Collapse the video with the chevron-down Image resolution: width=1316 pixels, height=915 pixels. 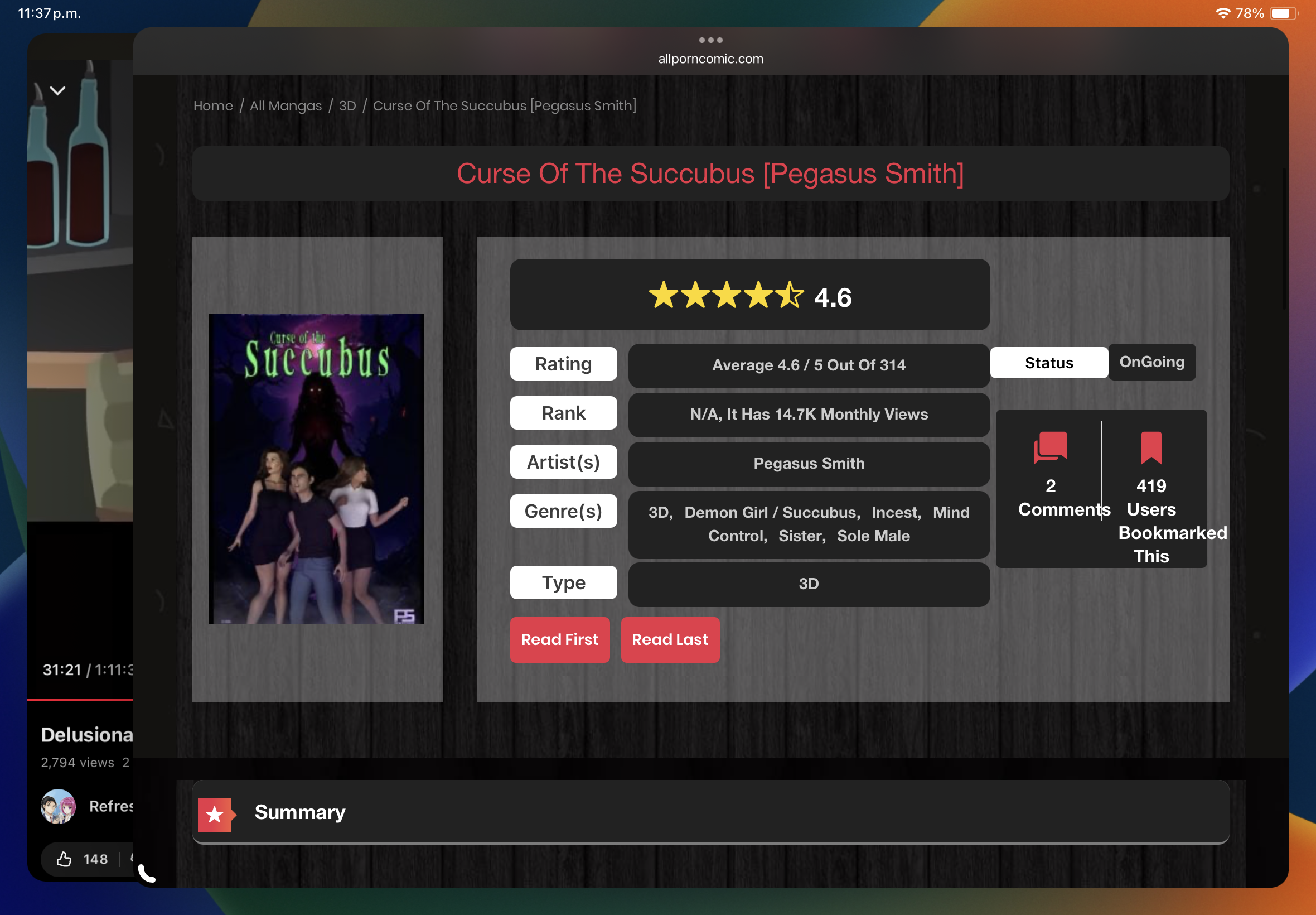click(x=58, y=90)
